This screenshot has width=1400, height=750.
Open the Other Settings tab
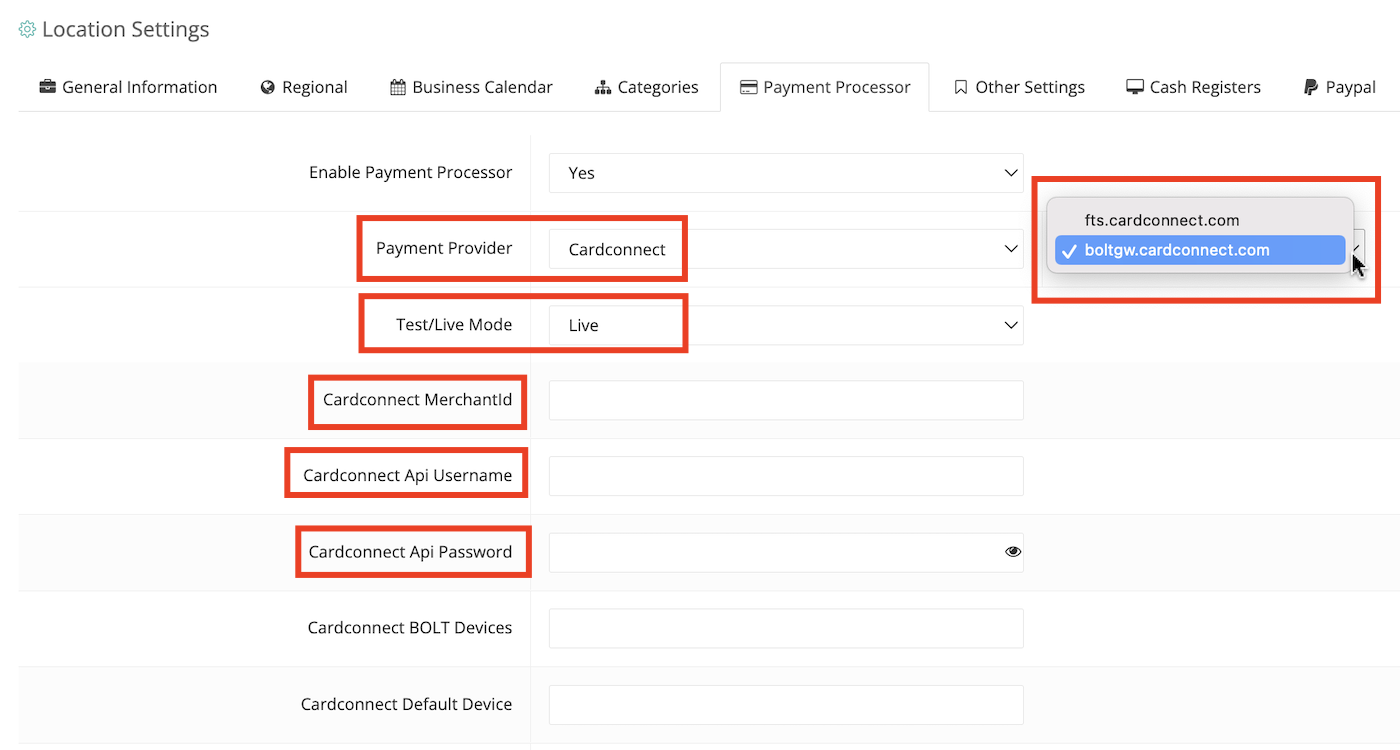pos(1019,87)
